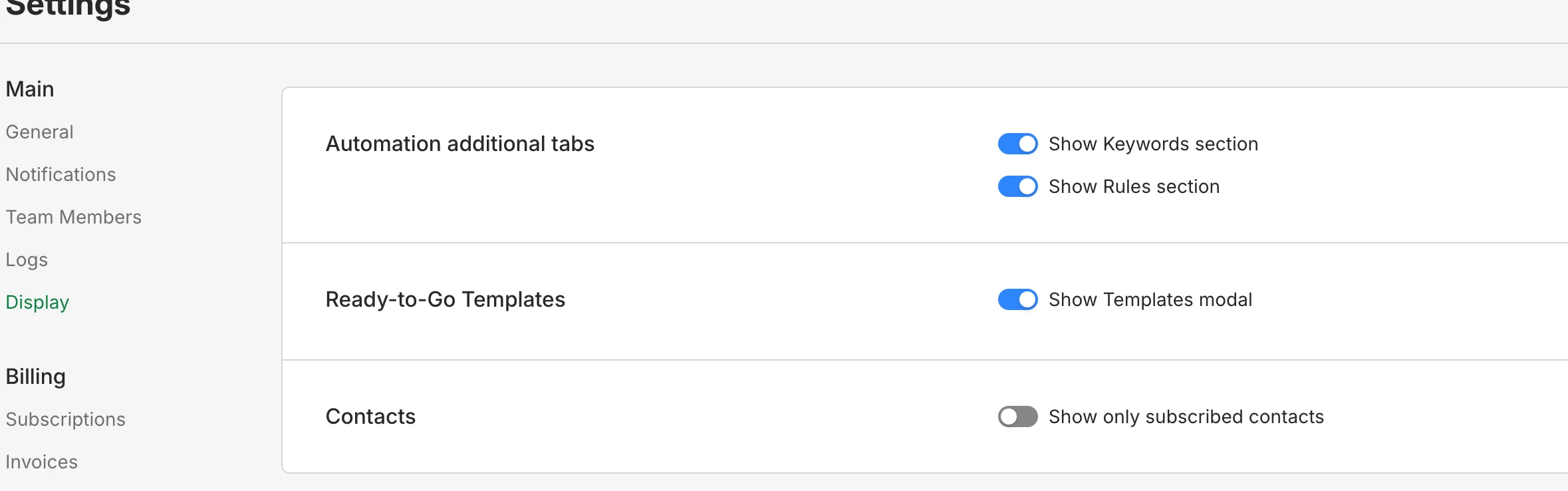This screenshot has height=491, width=1568.
Task: Select Logs in the sidebar
Action: click(27, 259)
